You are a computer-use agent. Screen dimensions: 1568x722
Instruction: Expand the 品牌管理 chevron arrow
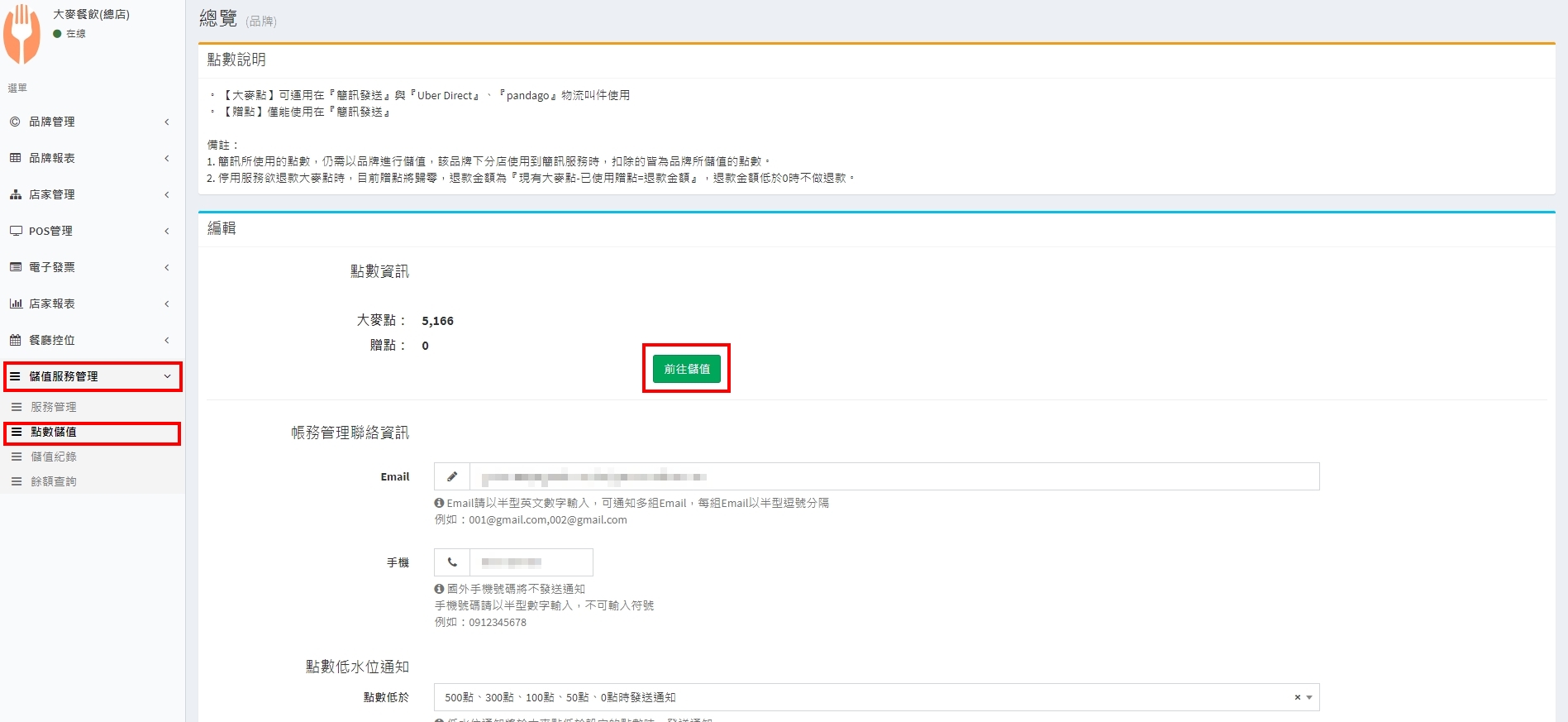click(x=167, y=122)
